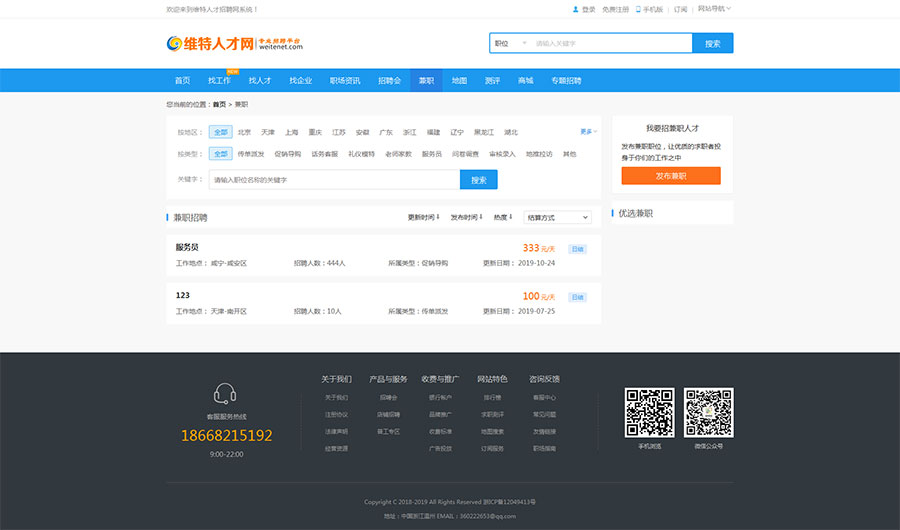900x530 pixels.
Task: Open the 招聘会 navigation tab
Action: (x=389, y=80)
